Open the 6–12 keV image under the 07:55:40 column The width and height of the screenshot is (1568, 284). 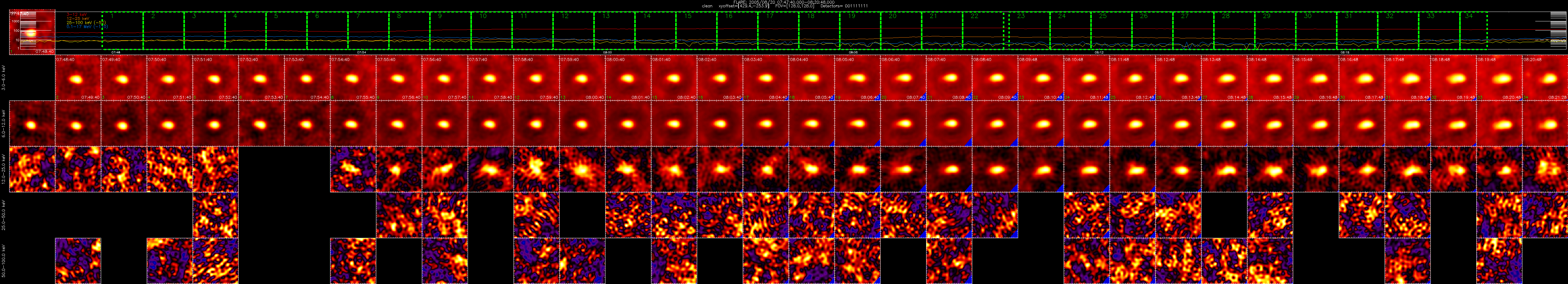[399, 123]
